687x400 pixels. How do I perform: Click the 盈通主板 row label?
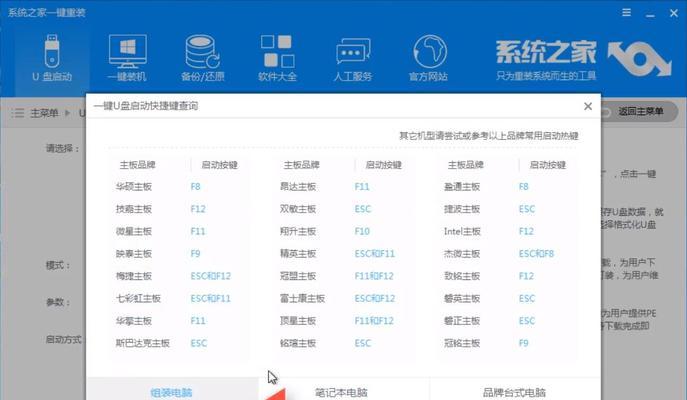tap(462, 187)
